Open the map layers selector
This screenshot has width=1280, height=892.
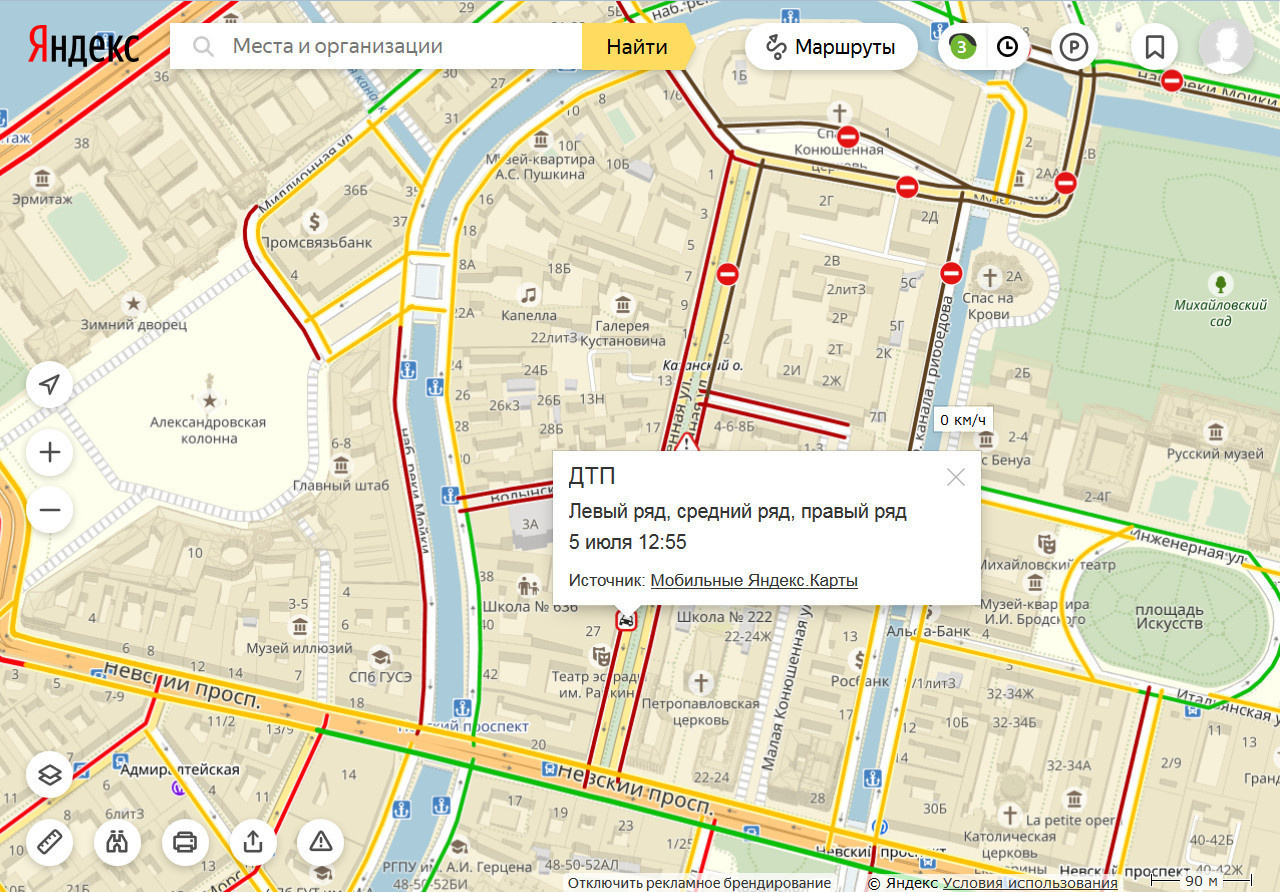coord(50,773)
